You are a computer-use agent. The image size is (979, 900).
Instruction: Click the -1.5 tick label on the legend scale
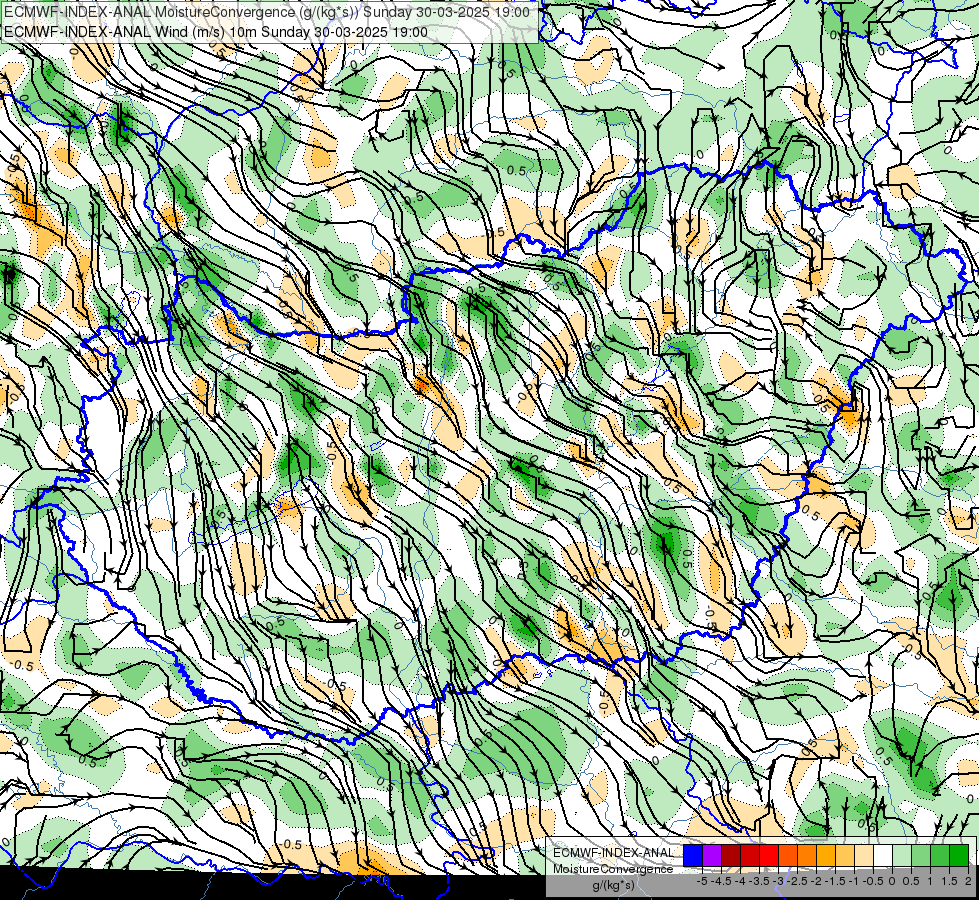click(x=835, y=881)
